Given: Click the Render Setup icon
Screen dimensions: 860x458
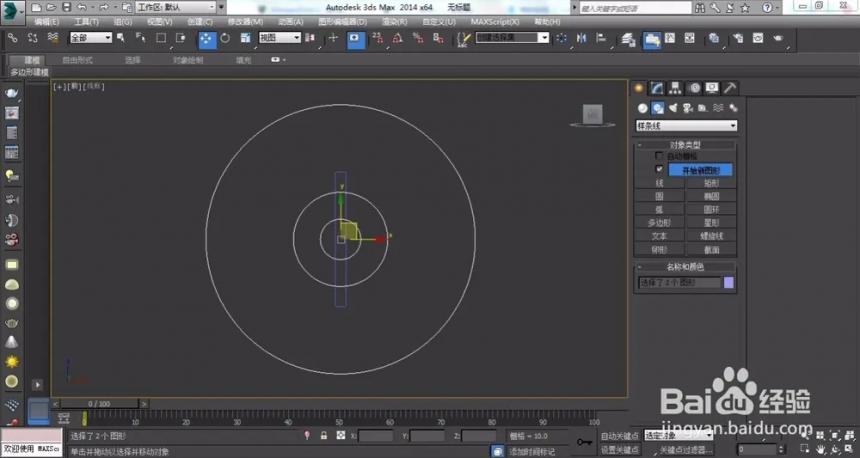Looking at the screenshot, I should (738, 38).
